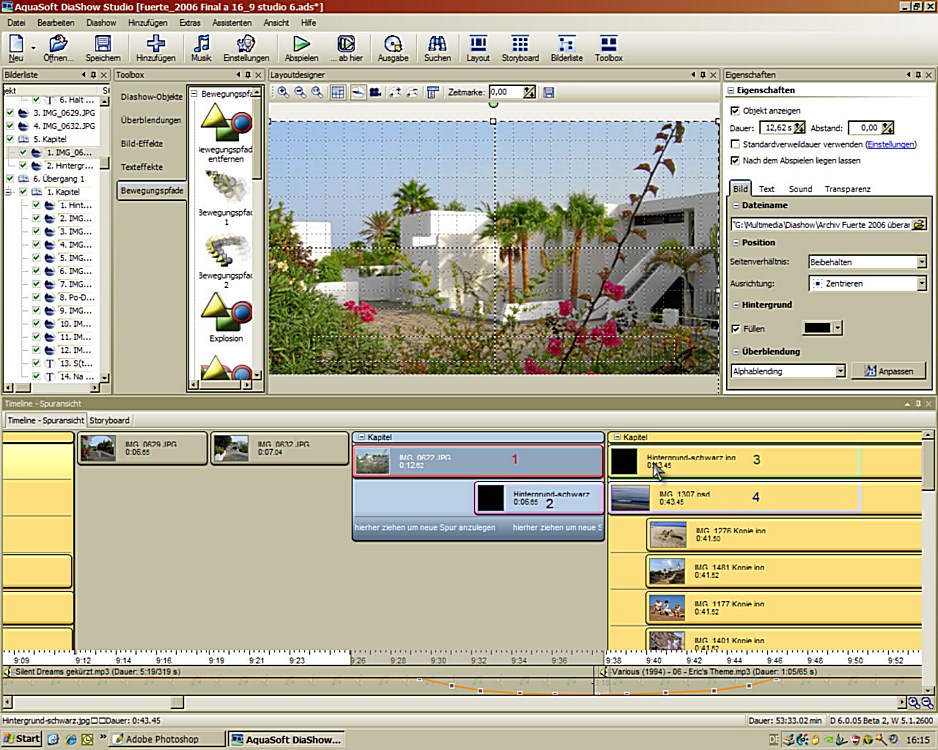Click the Ausgabe output icon
Viewport: 938px width, 750px height.
point(393,44)
